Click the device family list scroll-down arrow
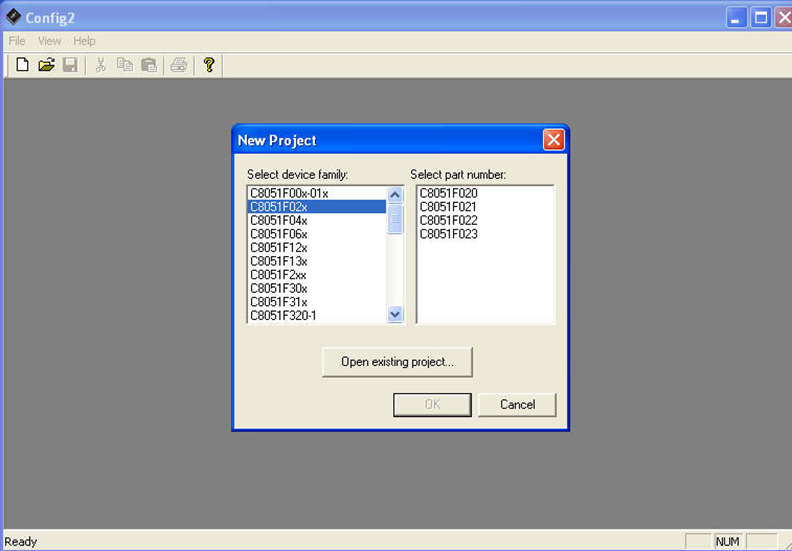792x551 pixels. coord(395,314)
